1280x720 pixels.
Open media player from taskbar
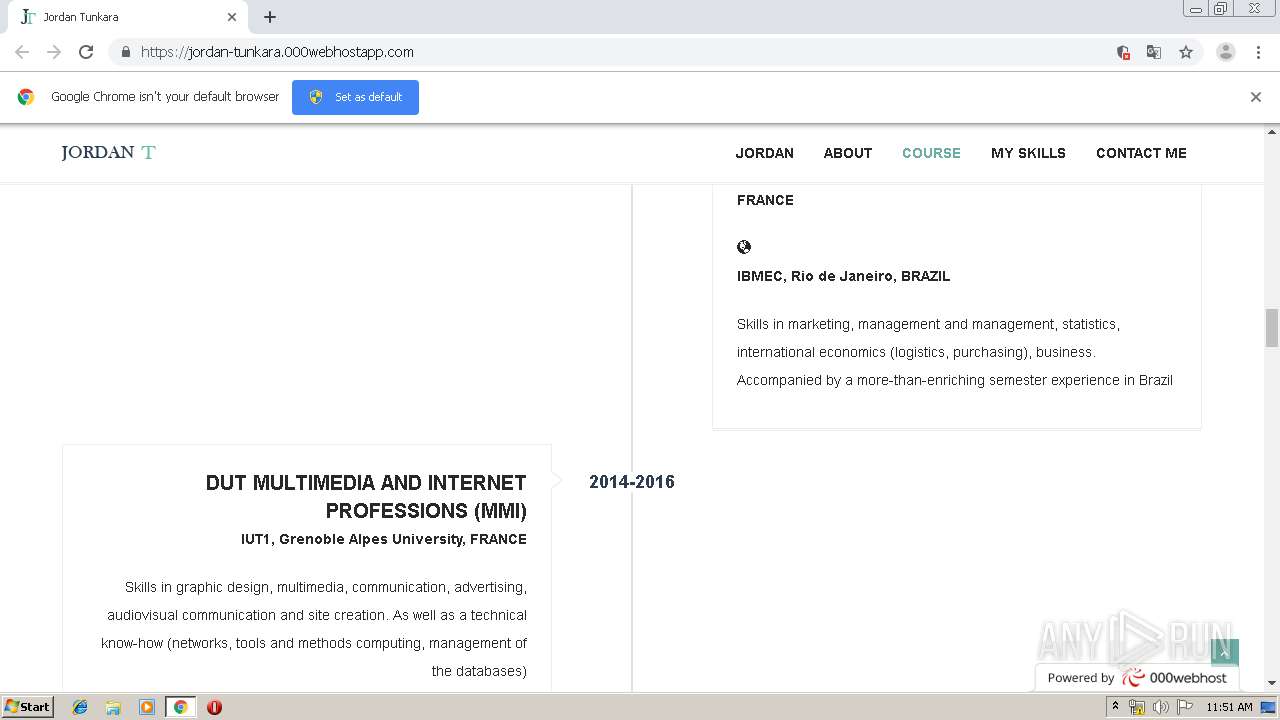tap(147, 707)
